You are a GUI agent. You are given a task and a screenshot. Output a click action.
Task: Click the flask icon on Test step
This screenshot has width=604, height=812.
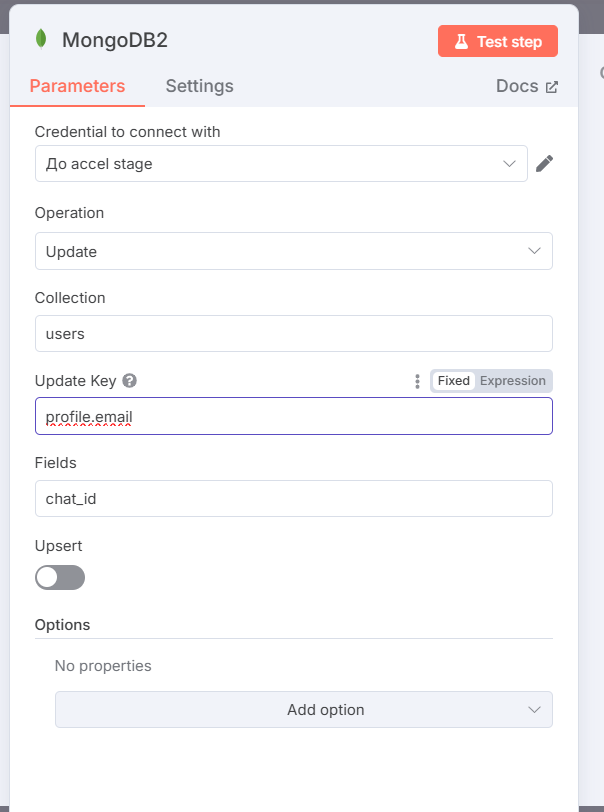(461, 41)
